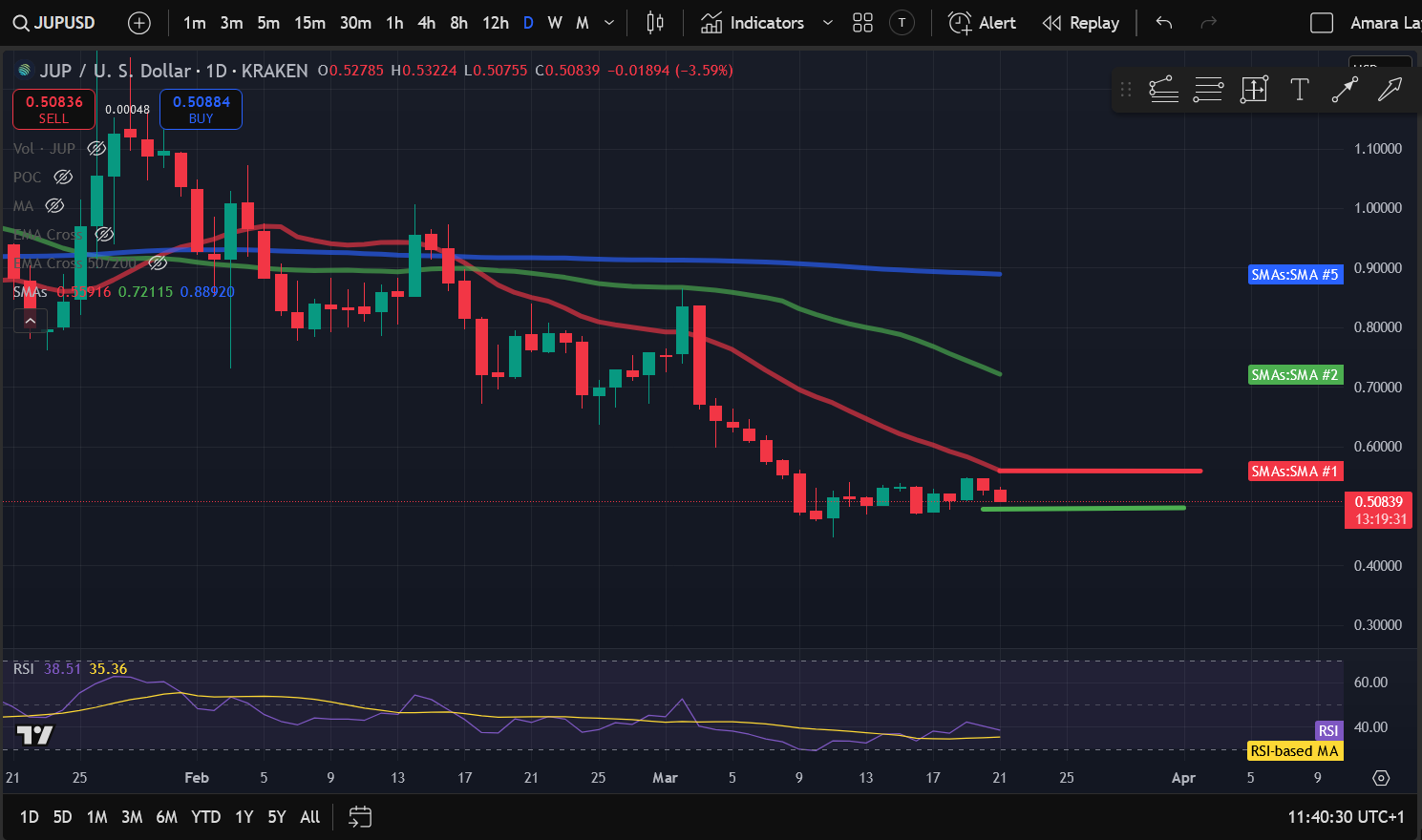Image resolution: width=1422 pixels, height=840 pixels.
Task: Click the JUPUSD symbol search field
Action: coord(55,23)
